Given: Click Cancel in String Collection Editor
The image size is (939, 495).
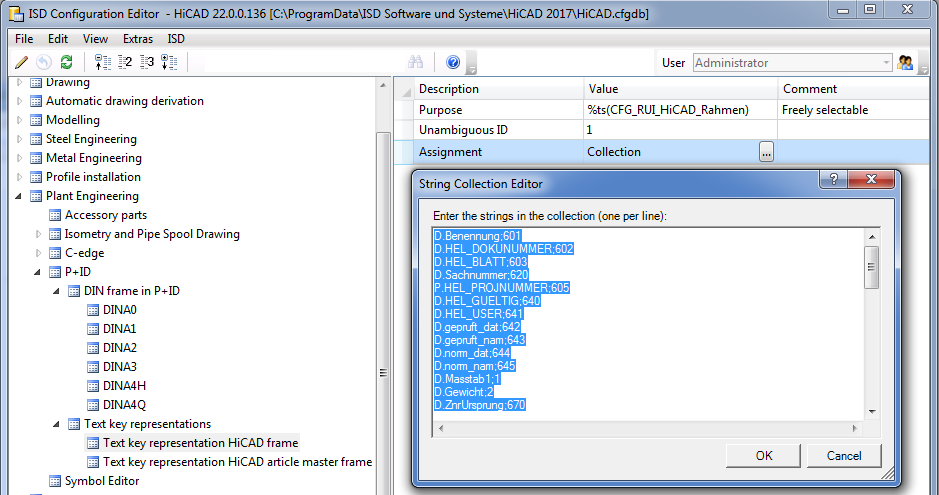Looking at the screenshot, I should tap(844, 455).
